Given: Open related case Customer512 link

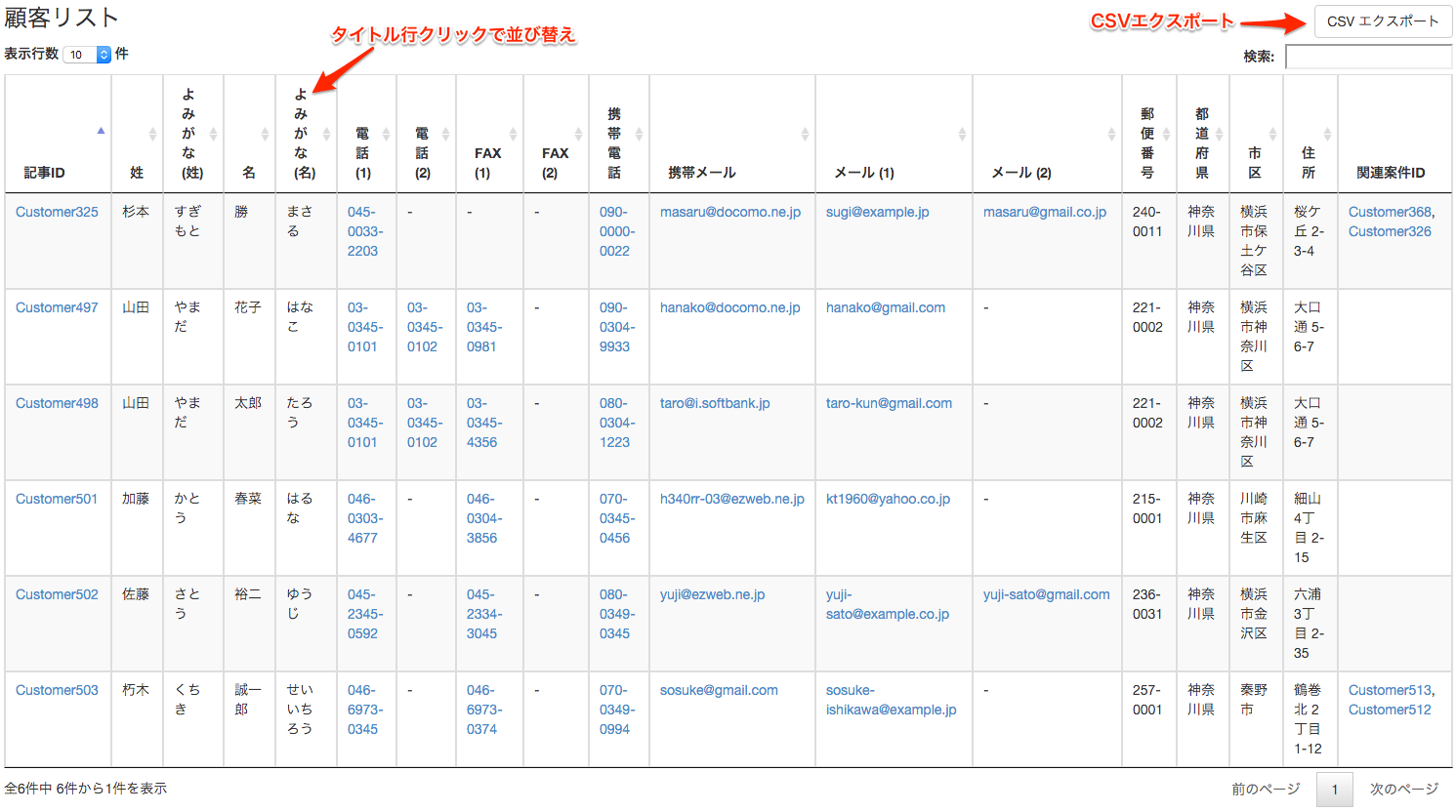Looking at the screenshot, I should click(1390, 710).
